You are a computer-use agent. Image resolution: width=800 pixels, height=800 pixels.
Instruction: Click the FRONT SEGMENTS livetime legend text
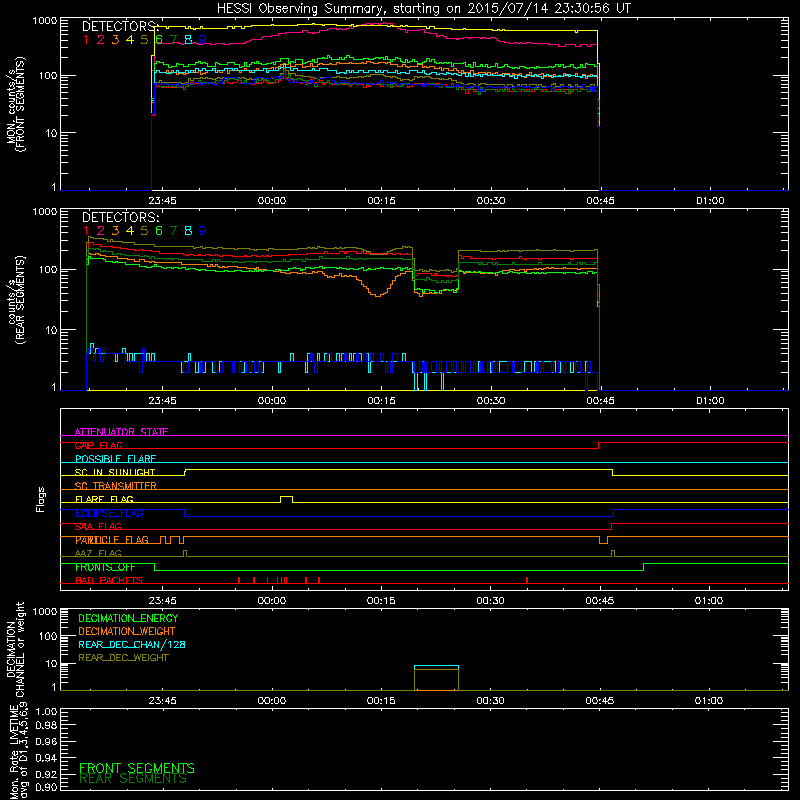coord(137,768)
